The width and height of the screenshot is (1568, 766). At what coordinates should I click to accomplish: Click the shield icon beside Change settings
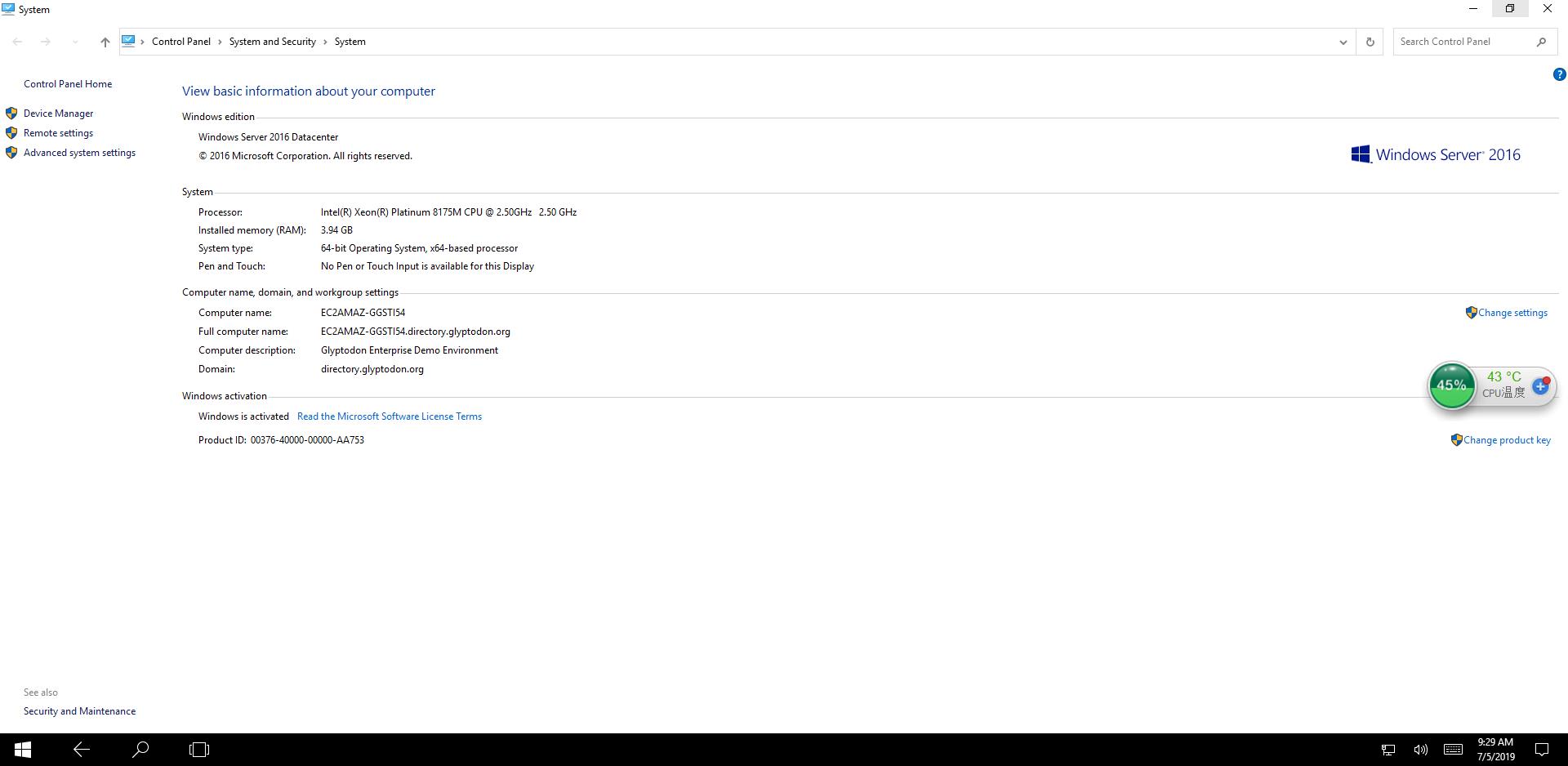pos(1471,313)
